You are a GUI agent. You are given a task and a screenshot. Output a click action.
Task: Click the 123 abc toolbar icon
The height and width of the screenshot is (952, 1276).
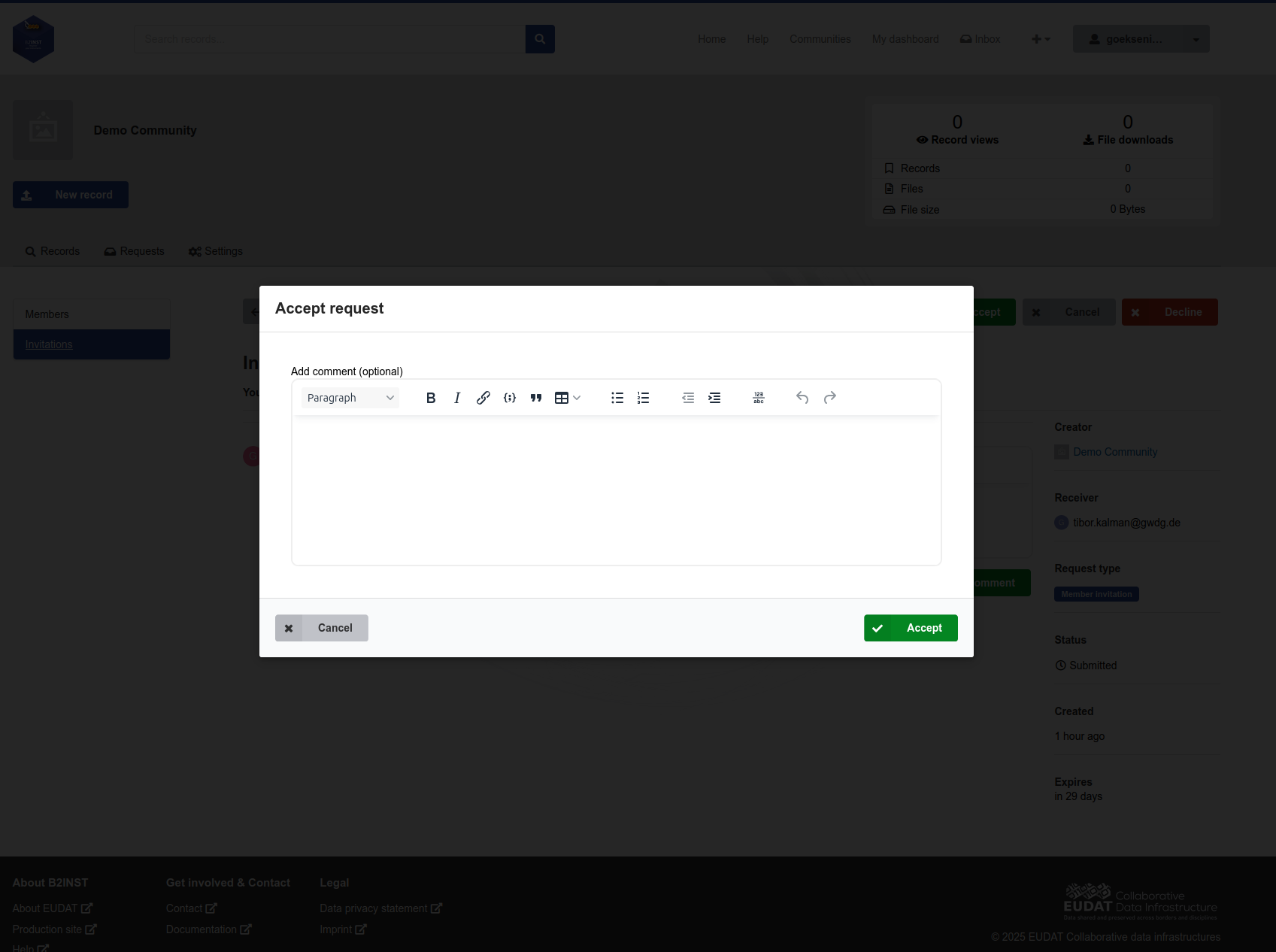point(759,398)
